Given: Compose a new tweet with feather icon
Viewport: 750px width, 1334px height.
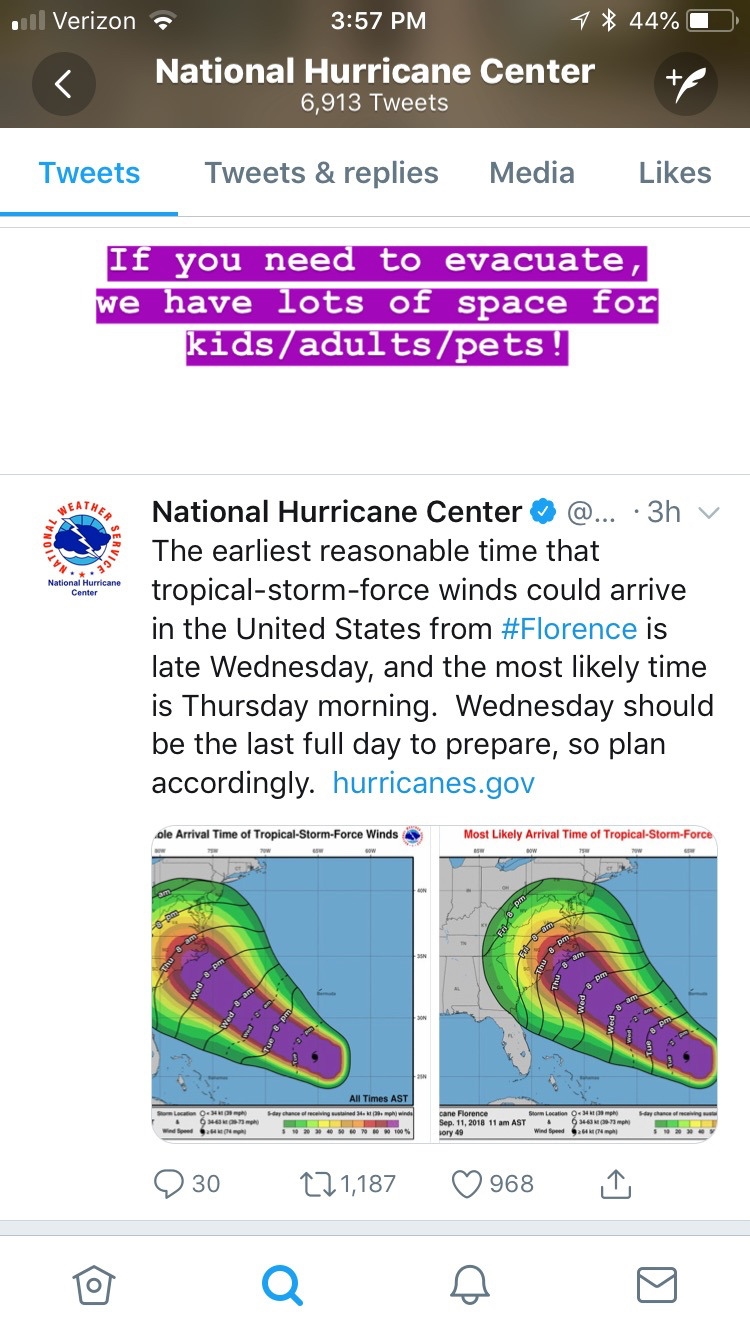Looking at the screenshot, I should pyautogui.click(x=687, y=84).
